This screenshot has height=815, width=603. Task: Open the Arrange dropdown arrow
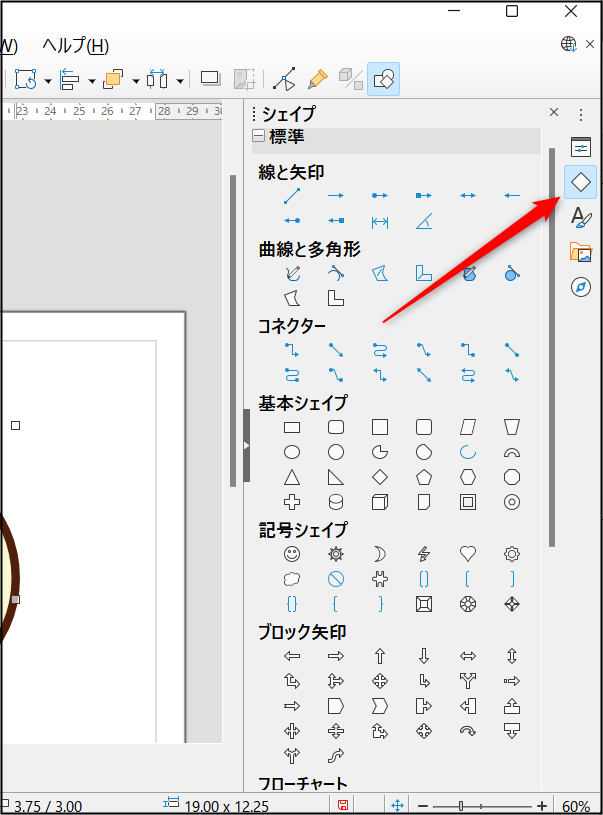pyautogui.click(x=136, y=81)
